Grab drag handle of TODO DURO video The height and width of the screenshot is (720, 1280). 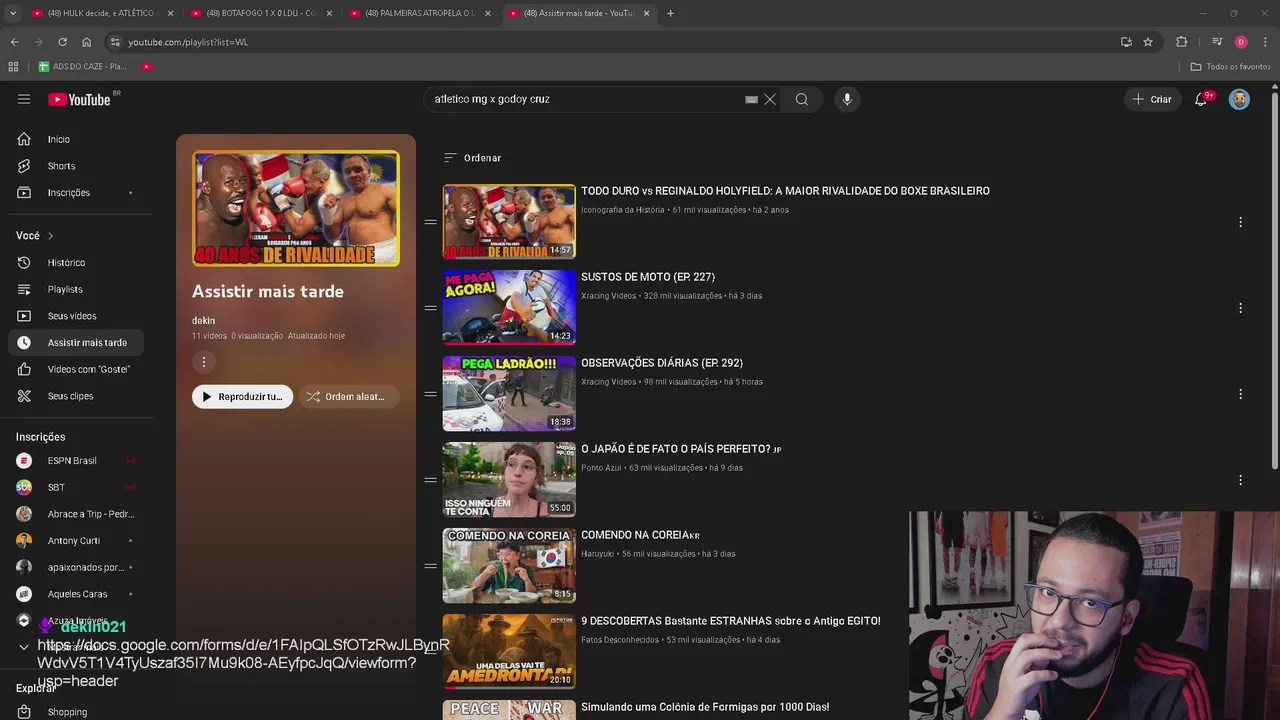click(x=430, y=222)
